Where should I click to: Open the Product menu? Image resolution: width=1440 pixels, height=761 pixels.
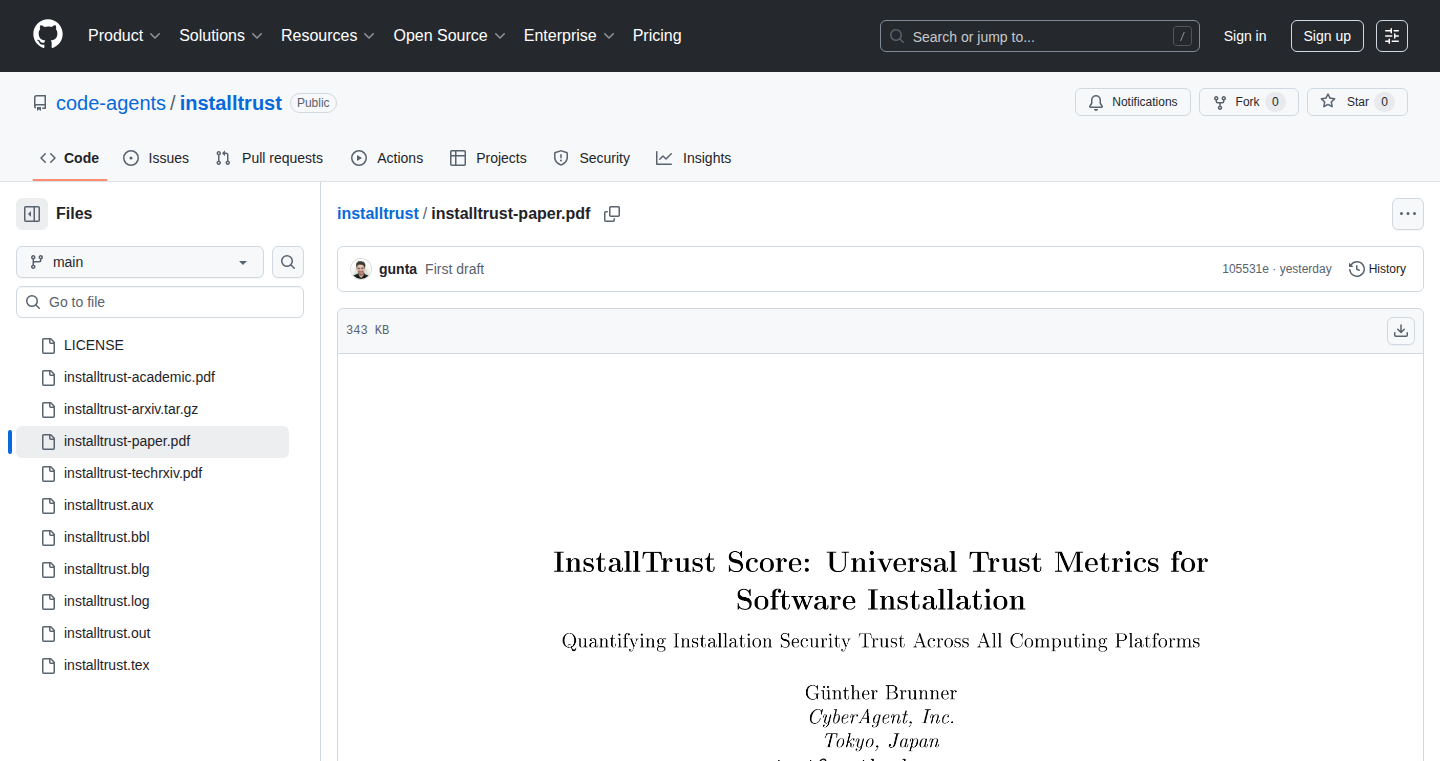(124, 36)
